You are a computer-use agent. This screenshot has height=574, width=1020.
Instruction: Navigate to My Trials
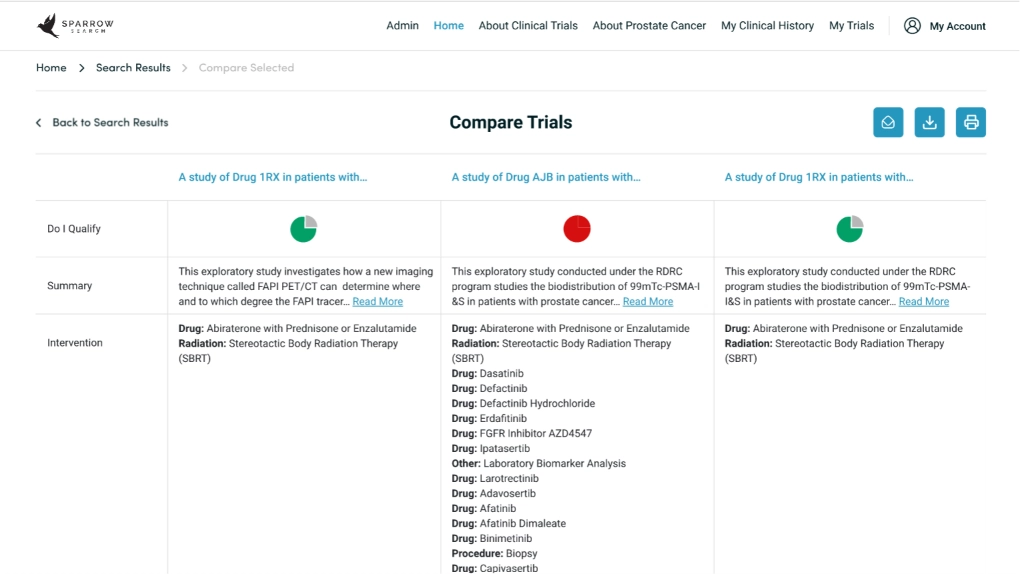tap(852, 25)
